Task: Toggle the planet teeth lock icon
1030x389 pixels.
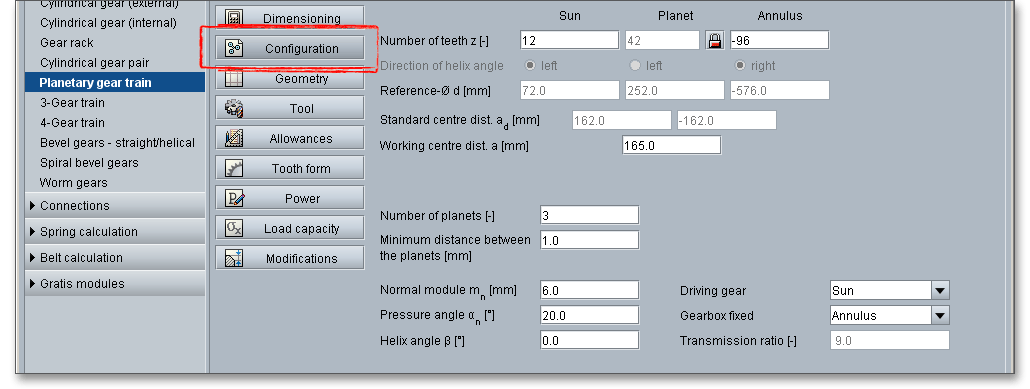Action: (x=715, y=41)
